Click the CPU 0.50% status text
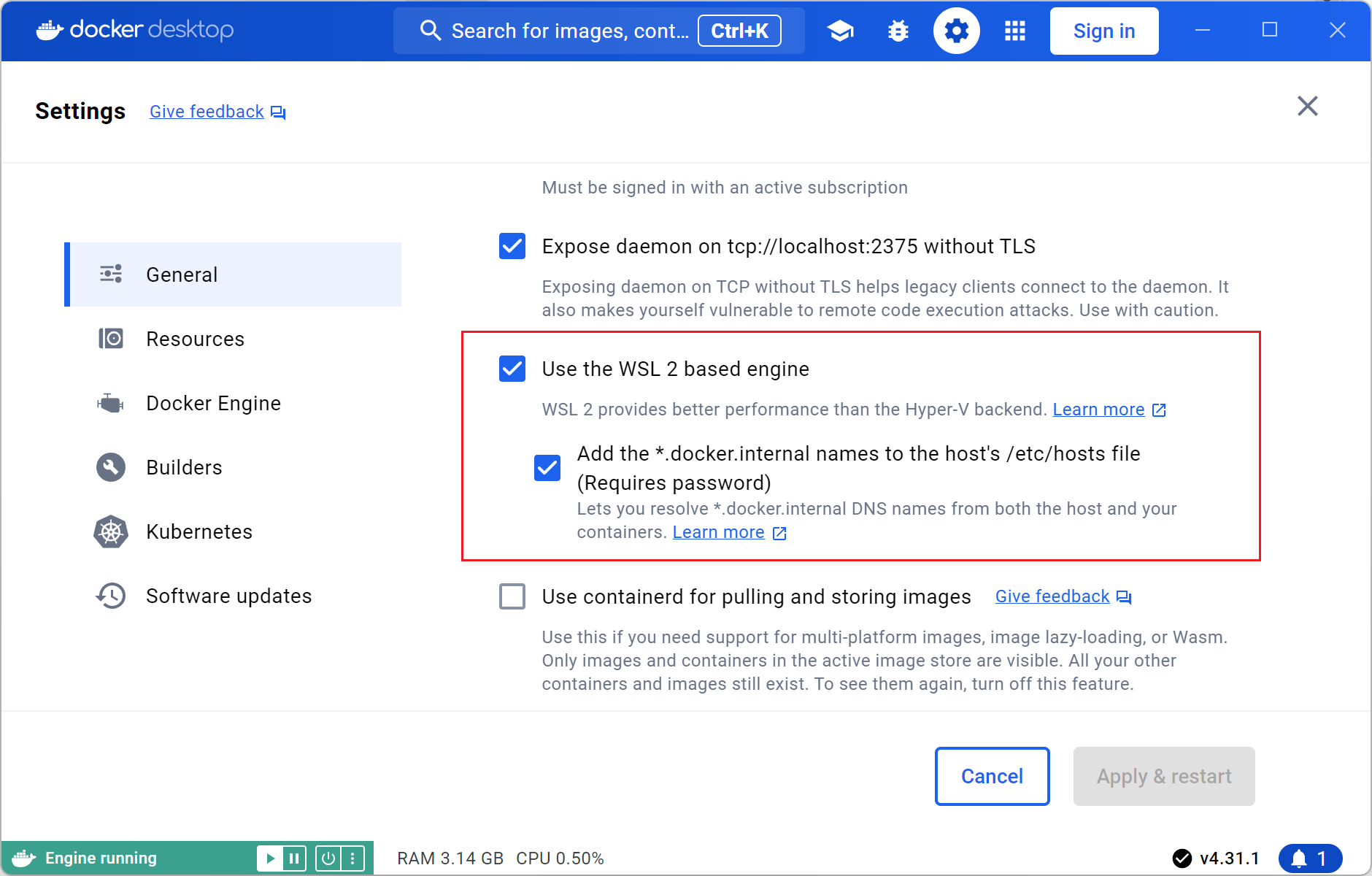The image size is (1372, 876). click(560, 858)
